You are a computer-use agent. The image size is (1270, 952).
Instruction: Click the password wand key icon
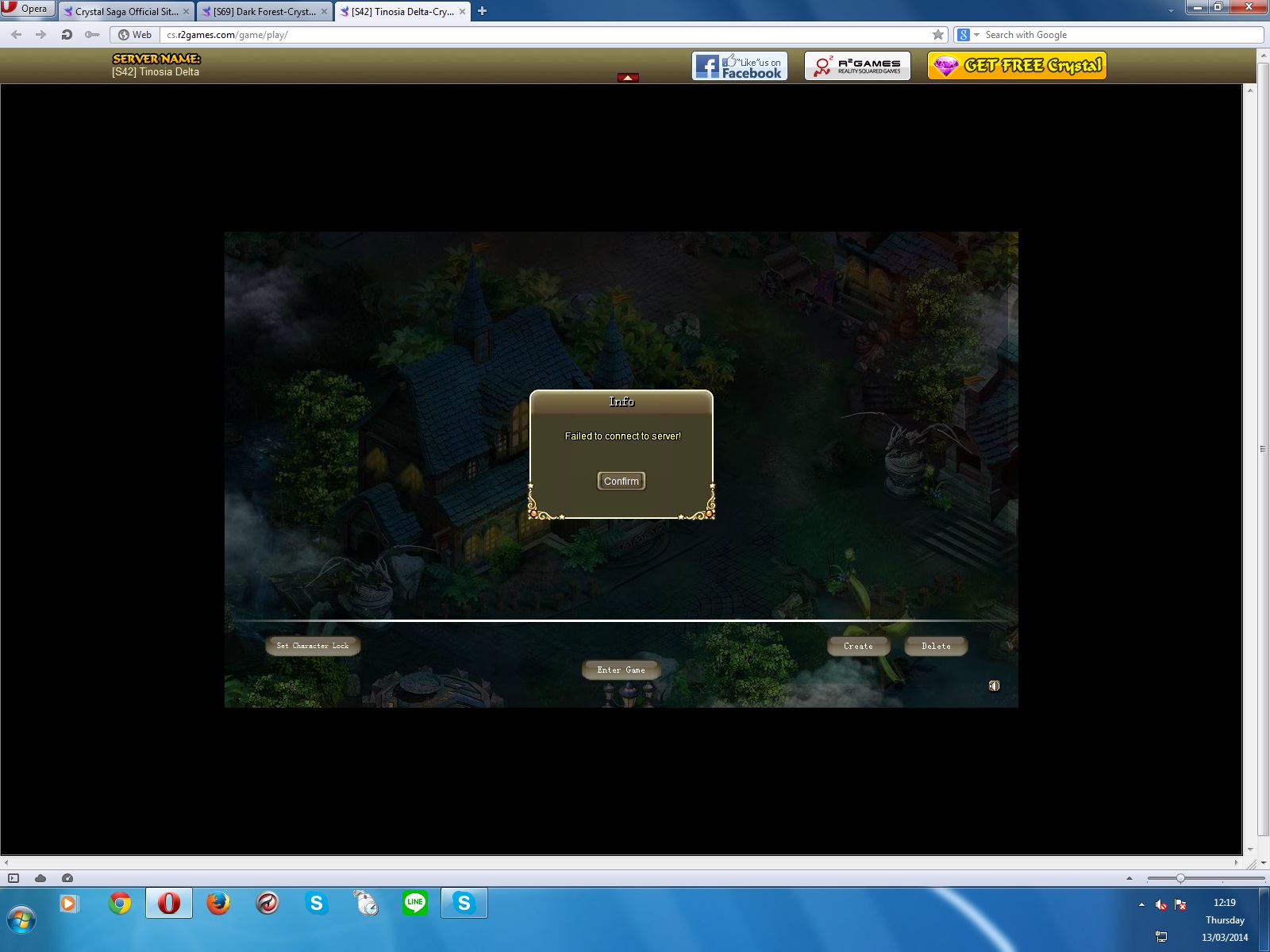coord(92,35)
